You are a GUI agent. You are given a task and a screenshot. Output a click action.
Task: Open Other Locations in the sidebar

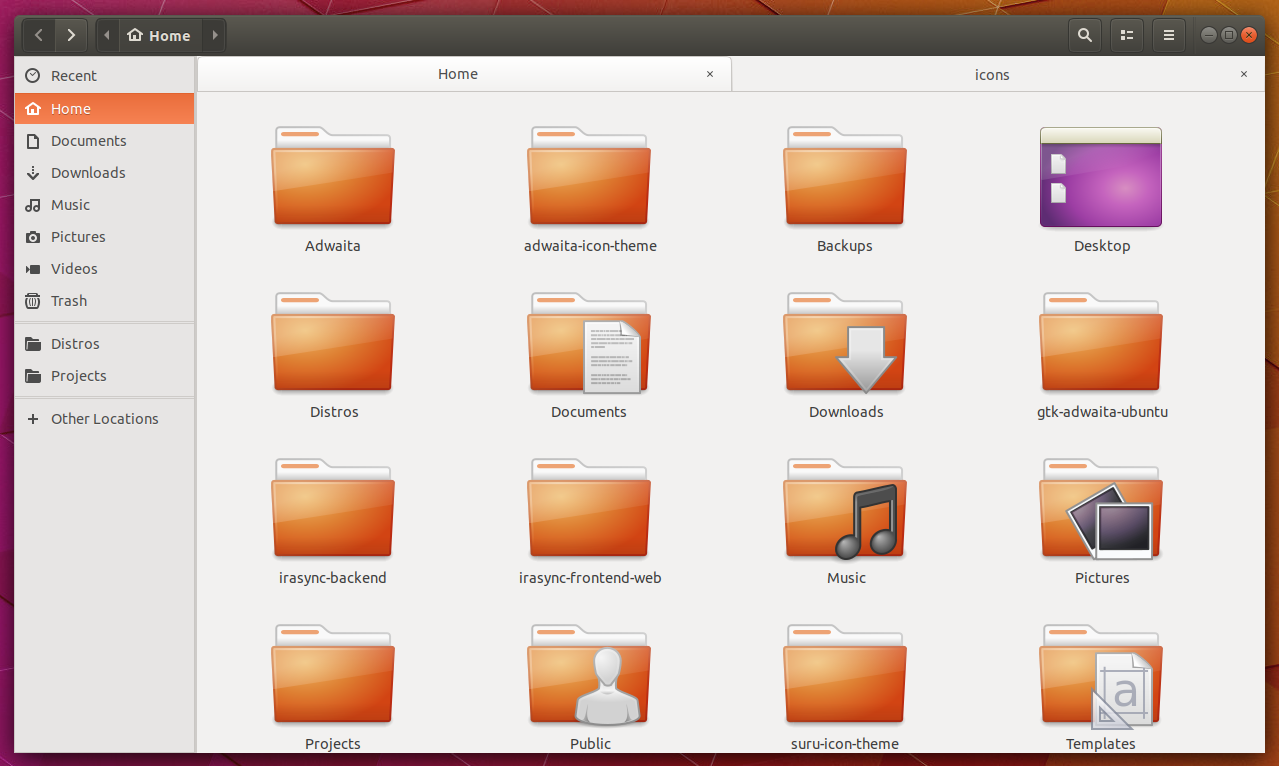104,418
